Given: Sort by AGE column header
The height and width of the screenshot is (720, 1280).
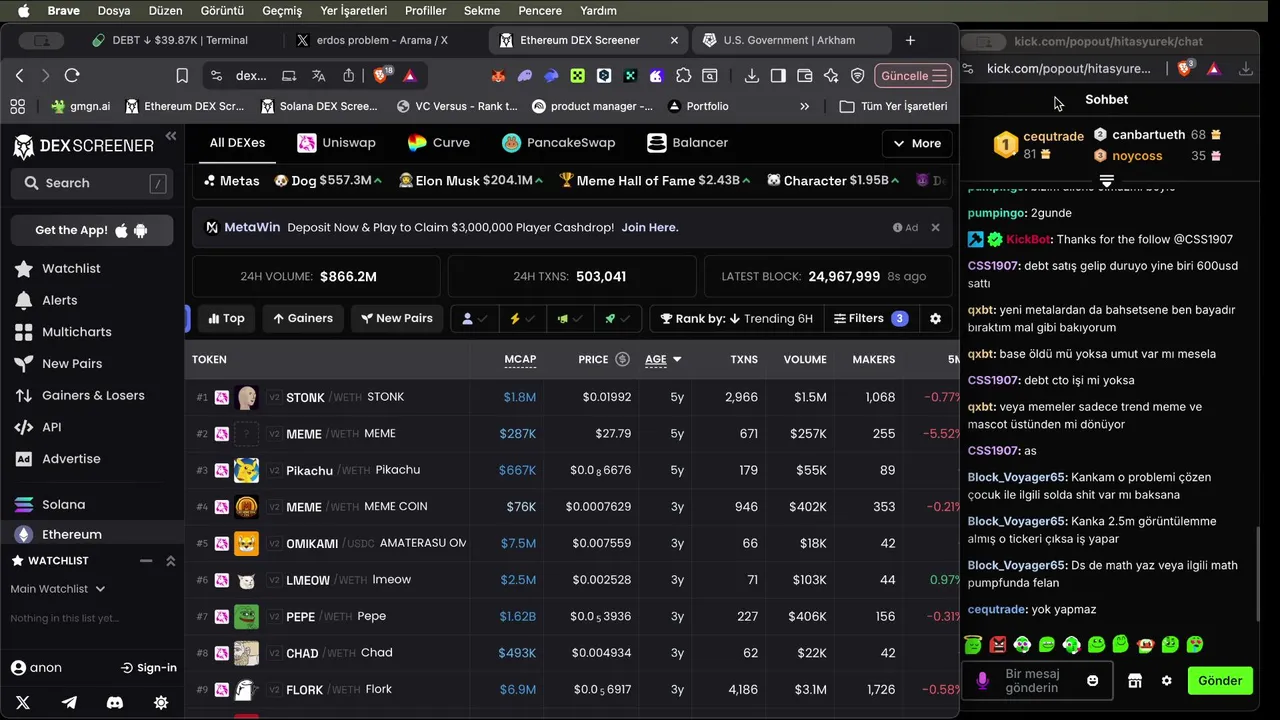Looking at the screenshot, I should 663,359.
